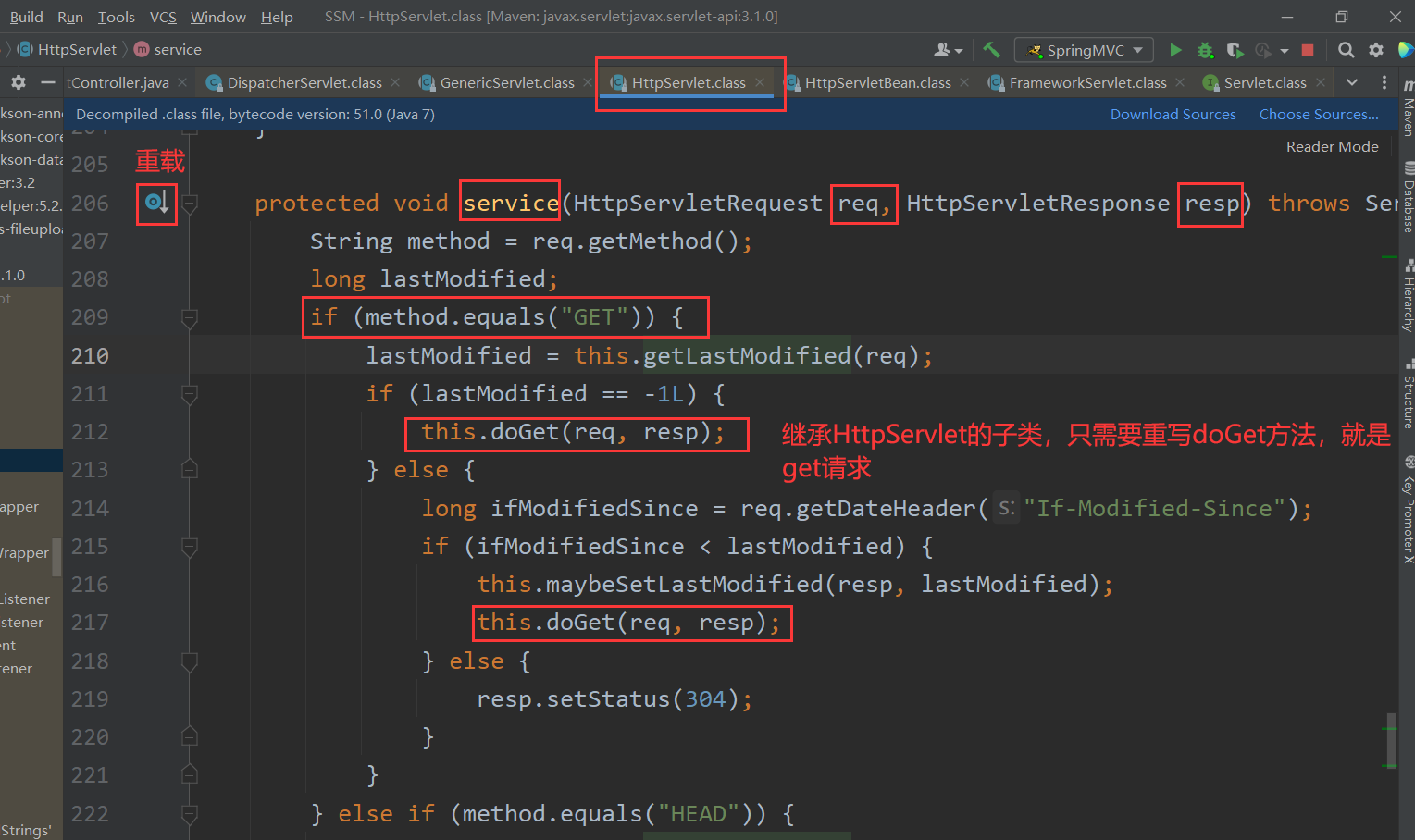Collapse the service method fold at line 206
Screen dimensions: 1415x840
click(x=190, y=204)
